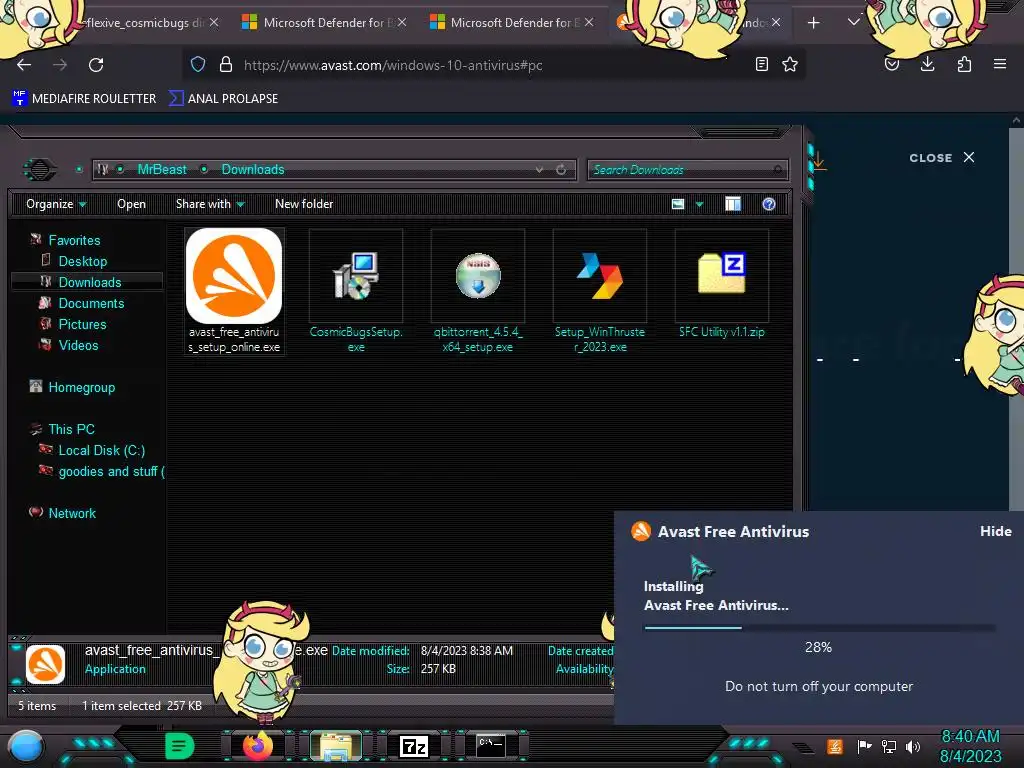Image resolution: width=1024 pixels, height=768 pixels.
Task: Open command prompt from the taskbar
Action: pos(490,746)
